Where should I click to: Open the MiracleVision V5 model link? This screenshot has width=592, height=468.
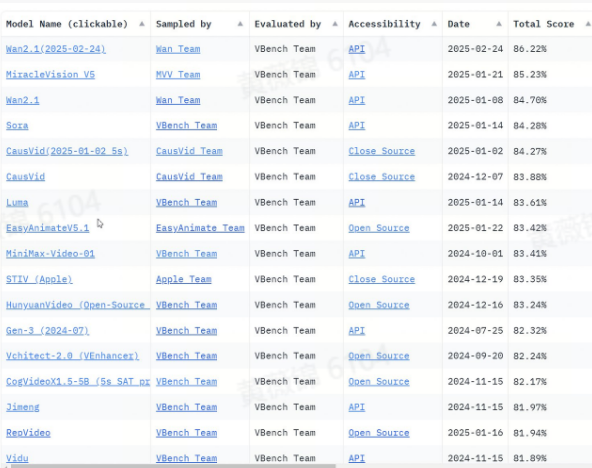tap(50, 75)
